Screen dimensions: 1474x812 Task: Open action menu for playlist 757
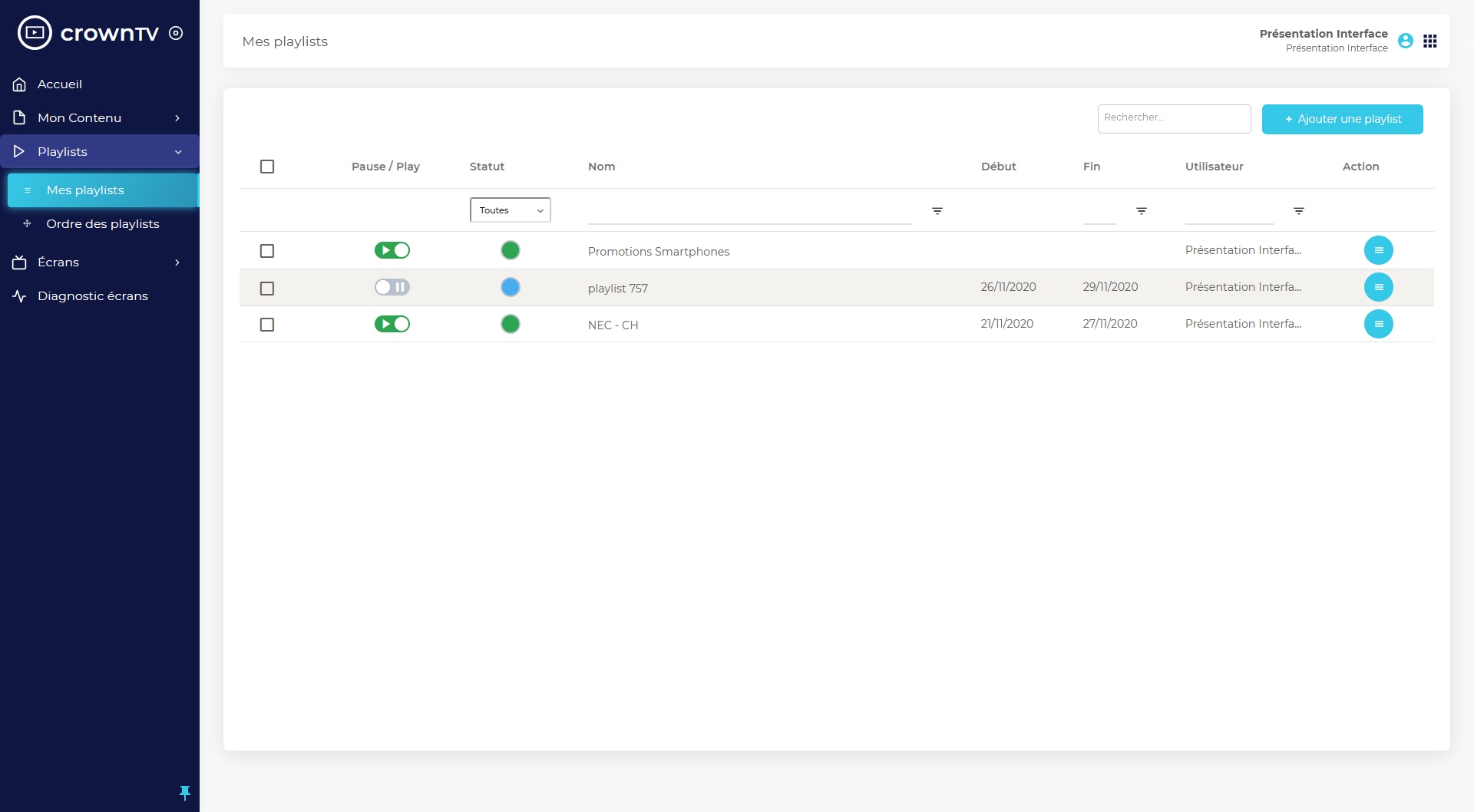[1378, 287]
